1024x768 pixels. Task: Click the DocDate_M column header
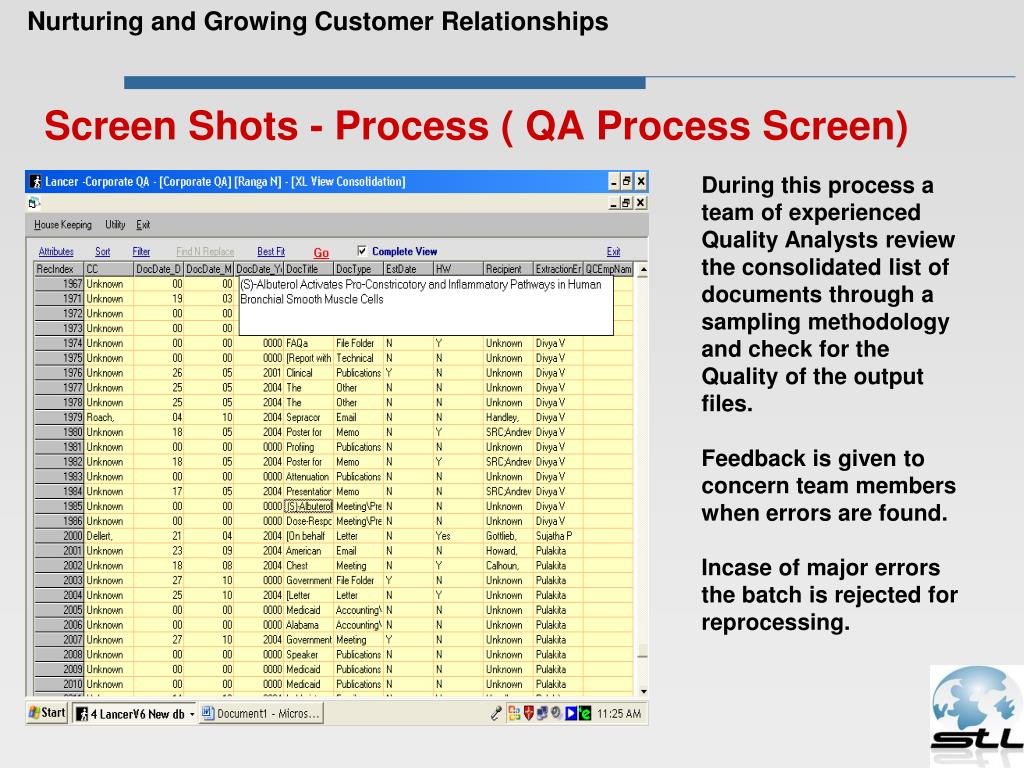[209, 269]
